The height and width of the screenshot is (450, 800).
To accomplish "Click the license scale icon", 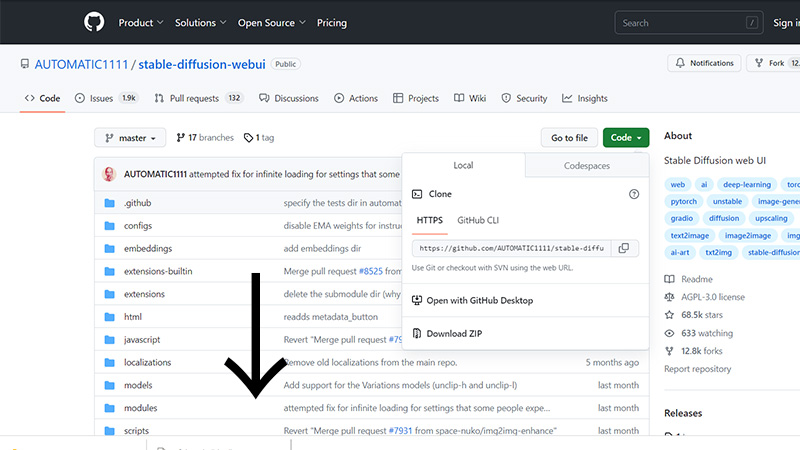I will pos(669,297).
